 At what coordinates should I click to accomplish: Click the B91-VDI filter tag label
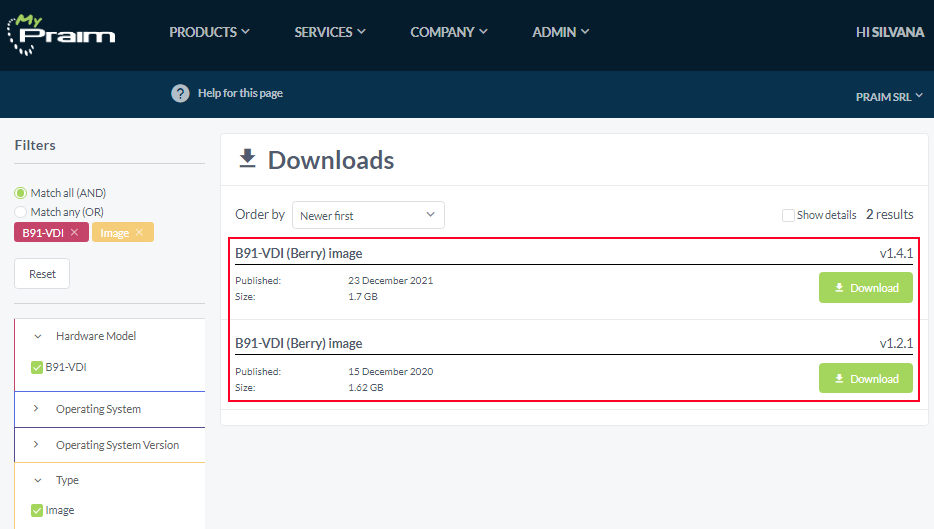43,233
